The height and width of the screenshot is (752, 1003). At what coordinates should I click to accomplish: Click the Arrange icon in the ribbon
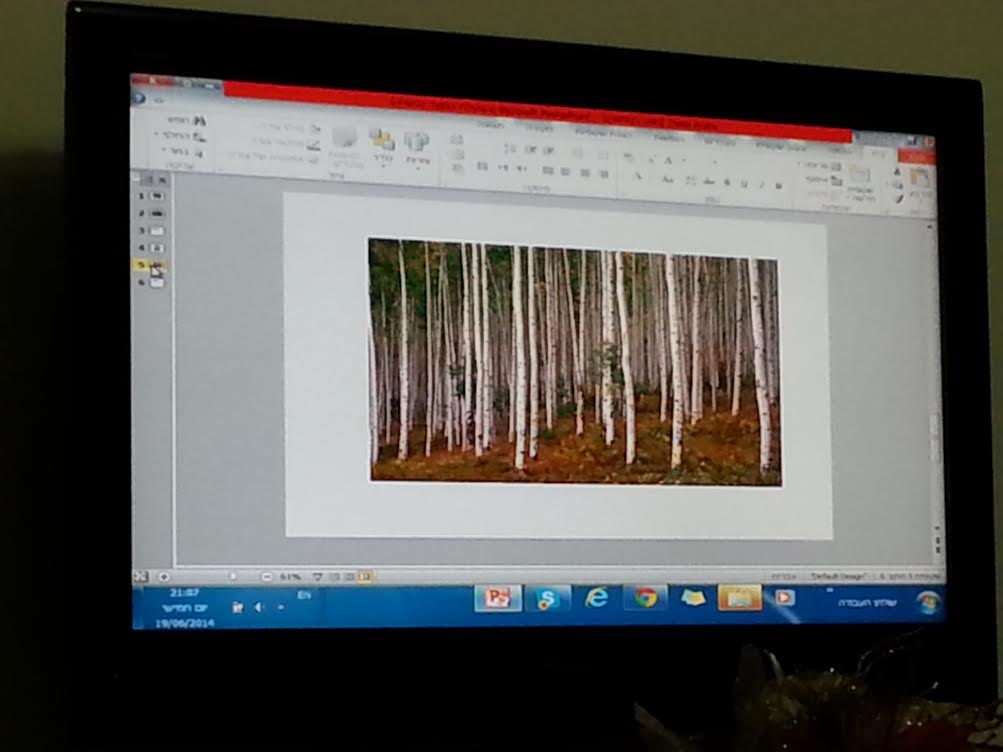(x=381, y=140)
